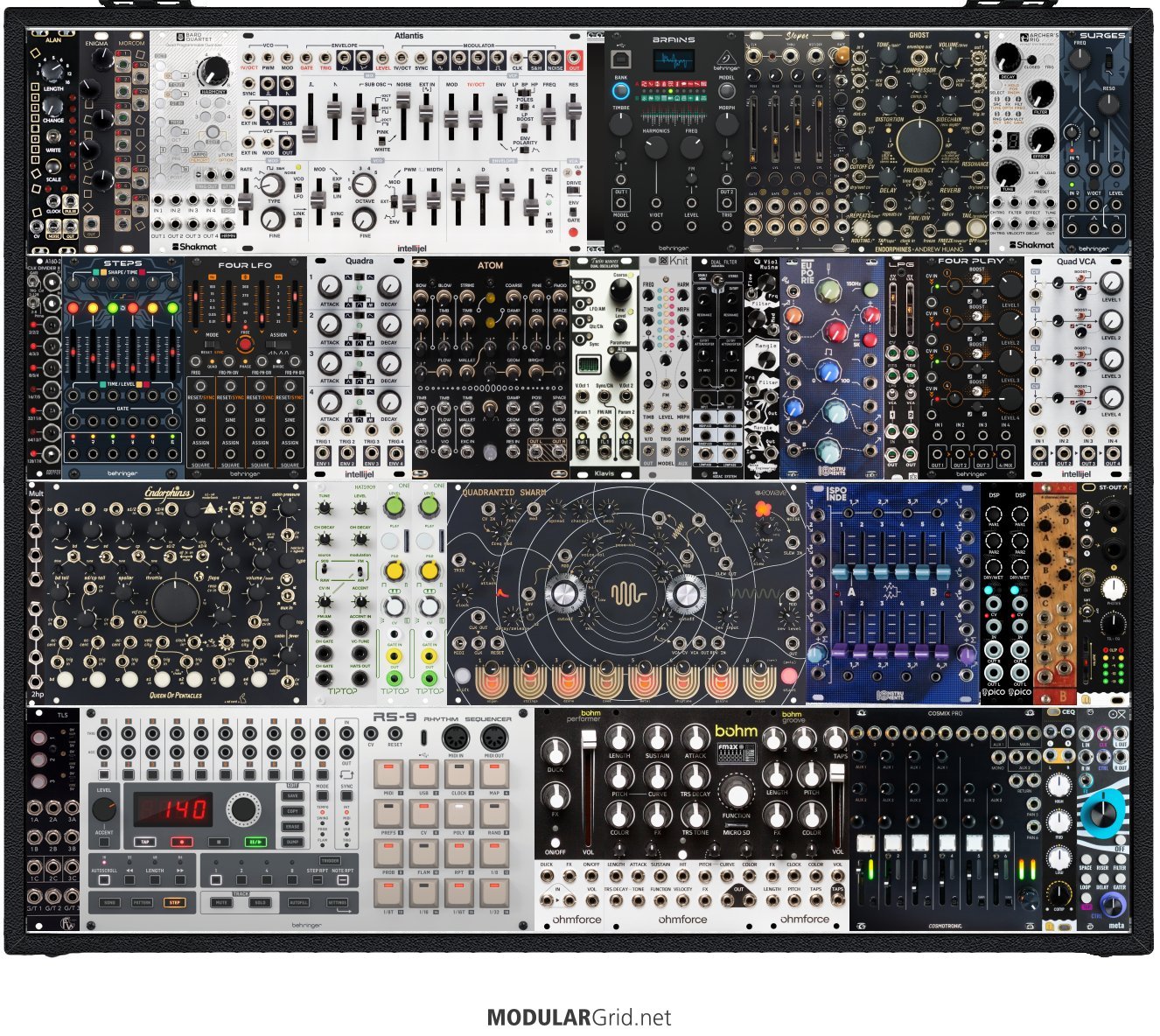Image resolution: width=1160 pixels, height=1036 pixels.
Task: Hit the RS-9 pad labeled RAND
Action: (494, 813)
